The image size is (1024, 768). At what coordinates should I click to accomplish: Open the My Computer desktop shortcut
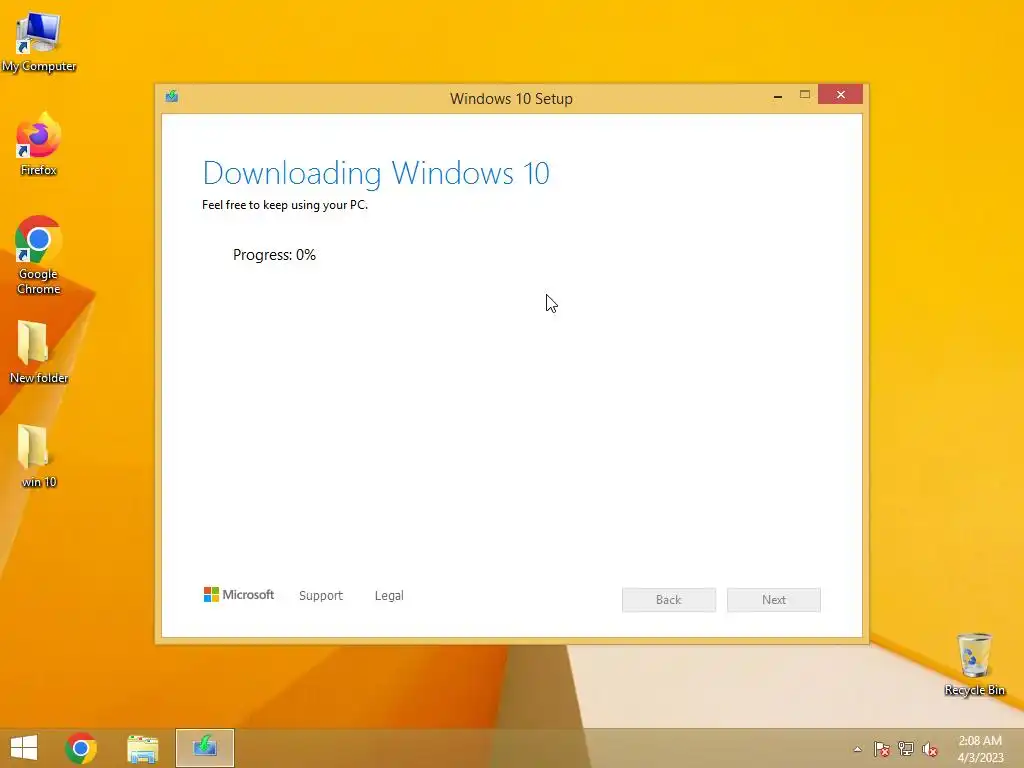(x=39, y=41)
